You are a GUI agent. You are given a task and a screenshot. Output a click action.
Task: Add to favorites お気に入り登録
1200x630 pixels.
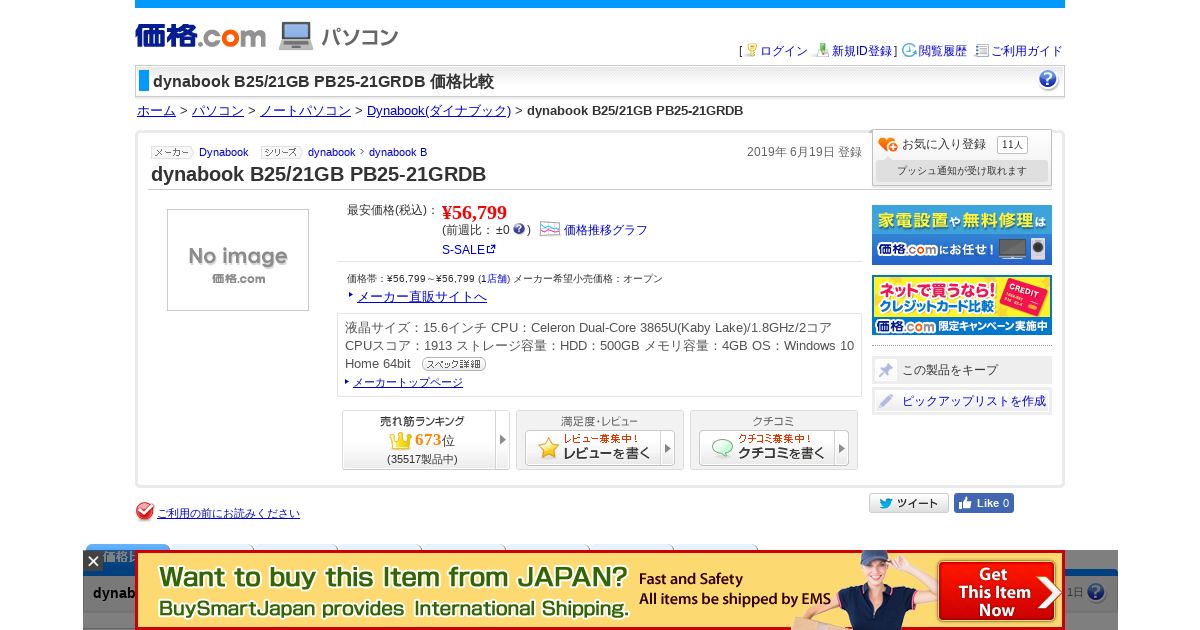click(x=944, y=144)
